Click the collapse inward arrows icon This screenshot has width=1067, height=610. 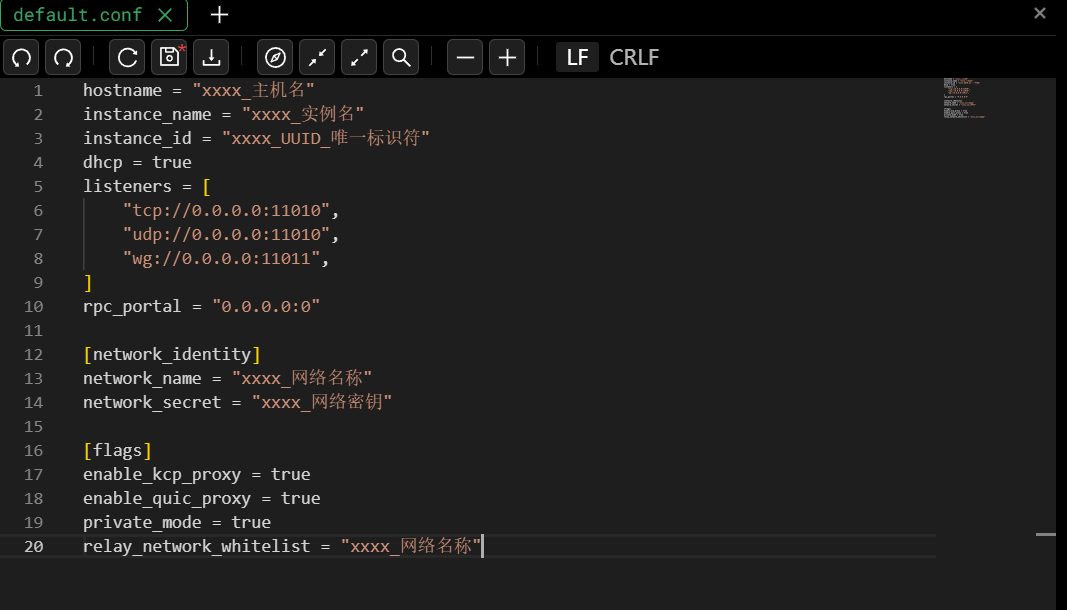[x=317, y=58]
